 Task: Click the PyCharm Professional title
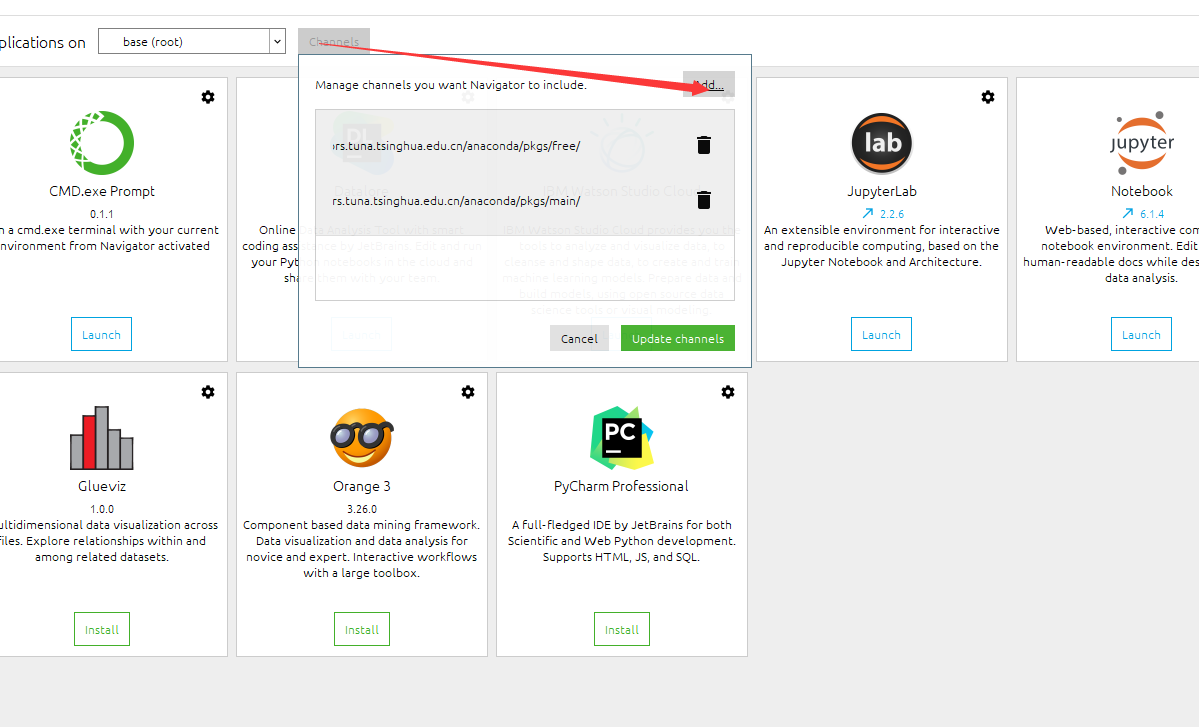(x=621, y=486)
